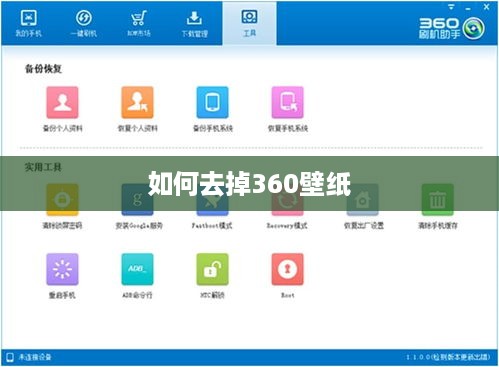Open the 我的手机 tab

click(x=28, y=23)
